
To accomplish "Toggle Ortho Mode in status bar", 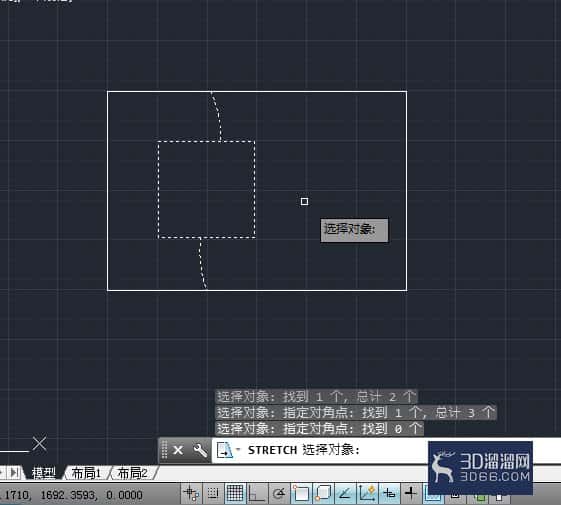I will click(x=257, y=494).
